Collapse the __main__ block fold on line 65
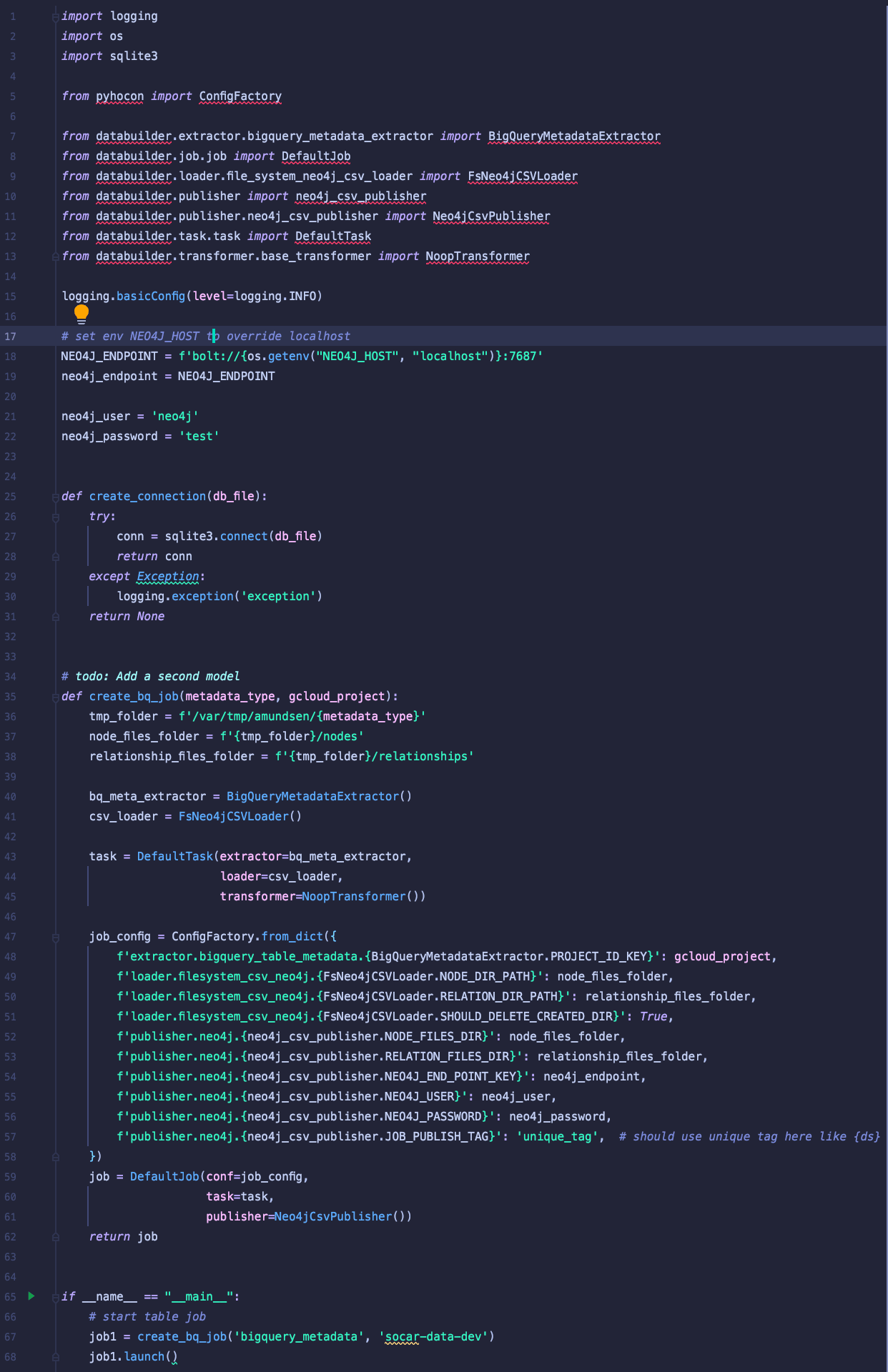The height and width of the screenshot is (1372, 888). point(56,1296)
